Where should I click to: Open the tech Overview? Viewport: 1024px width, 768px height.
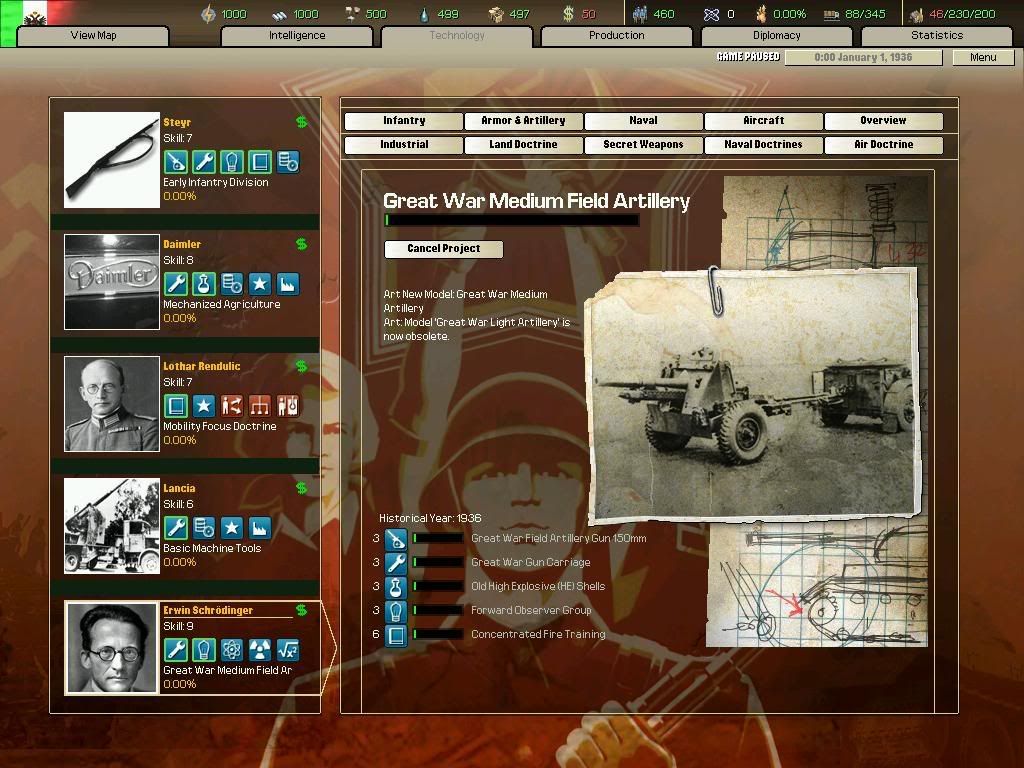[884, 121]
